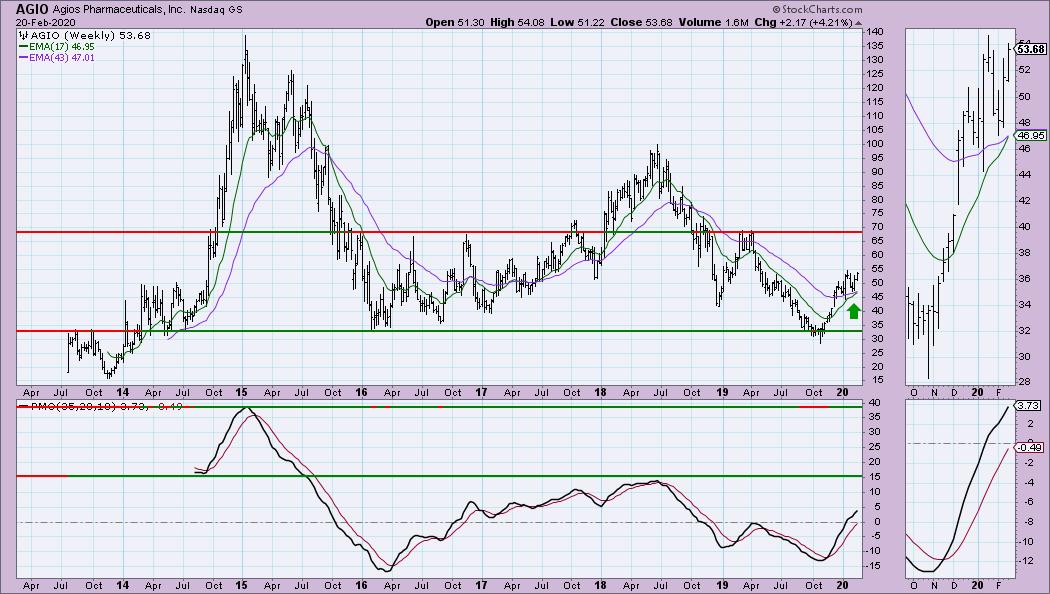This screenshot has height=594, width=1050.
Task: Click the lower support line near 33
Action: click(439, 331)
